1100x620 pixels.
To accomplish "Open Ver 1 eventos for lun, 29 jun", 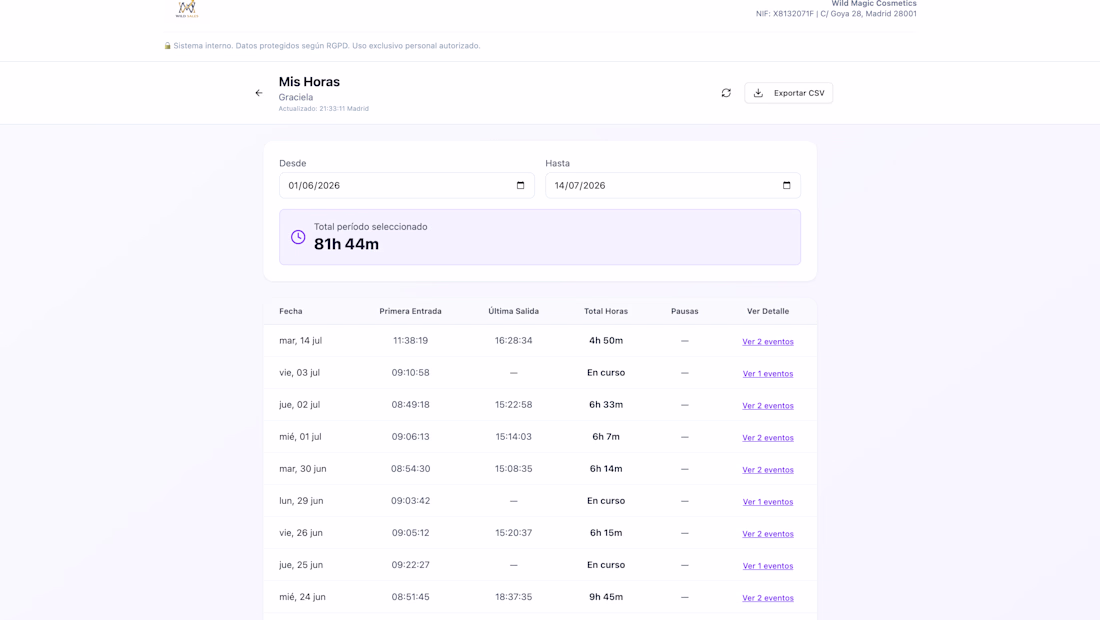I will pyautogui.click(x=767, y=501).
